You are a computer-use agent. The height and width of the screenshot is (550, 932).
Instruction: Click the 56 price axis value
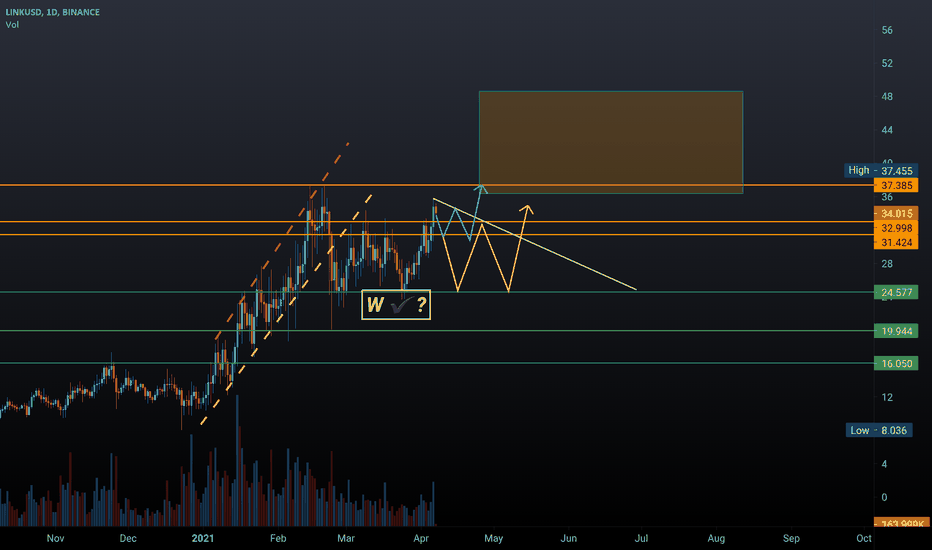pos(887,30)
